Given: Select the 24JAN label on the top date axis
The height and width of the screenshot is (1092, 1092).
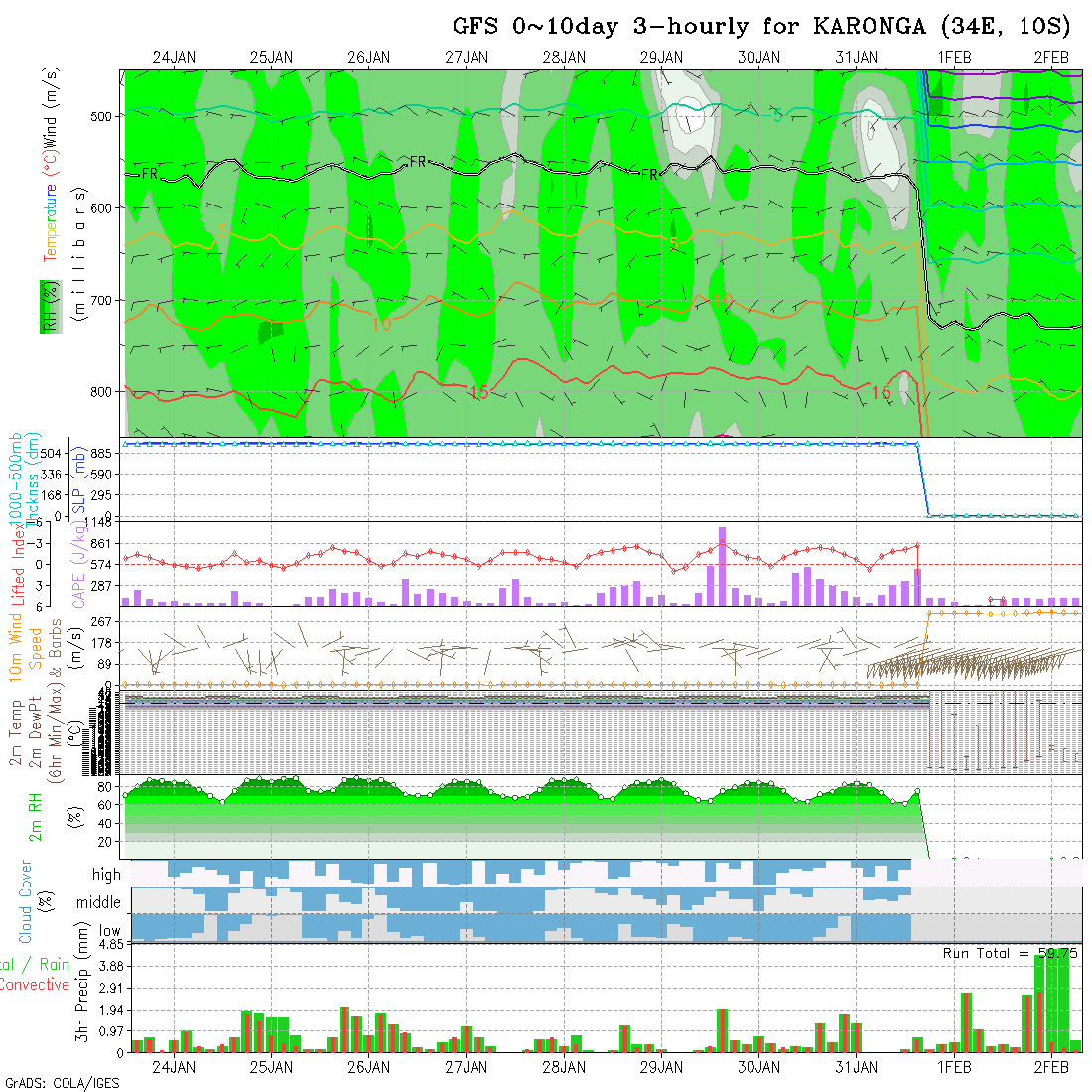Looking at the screenshot, I should [x=174, y=58].
